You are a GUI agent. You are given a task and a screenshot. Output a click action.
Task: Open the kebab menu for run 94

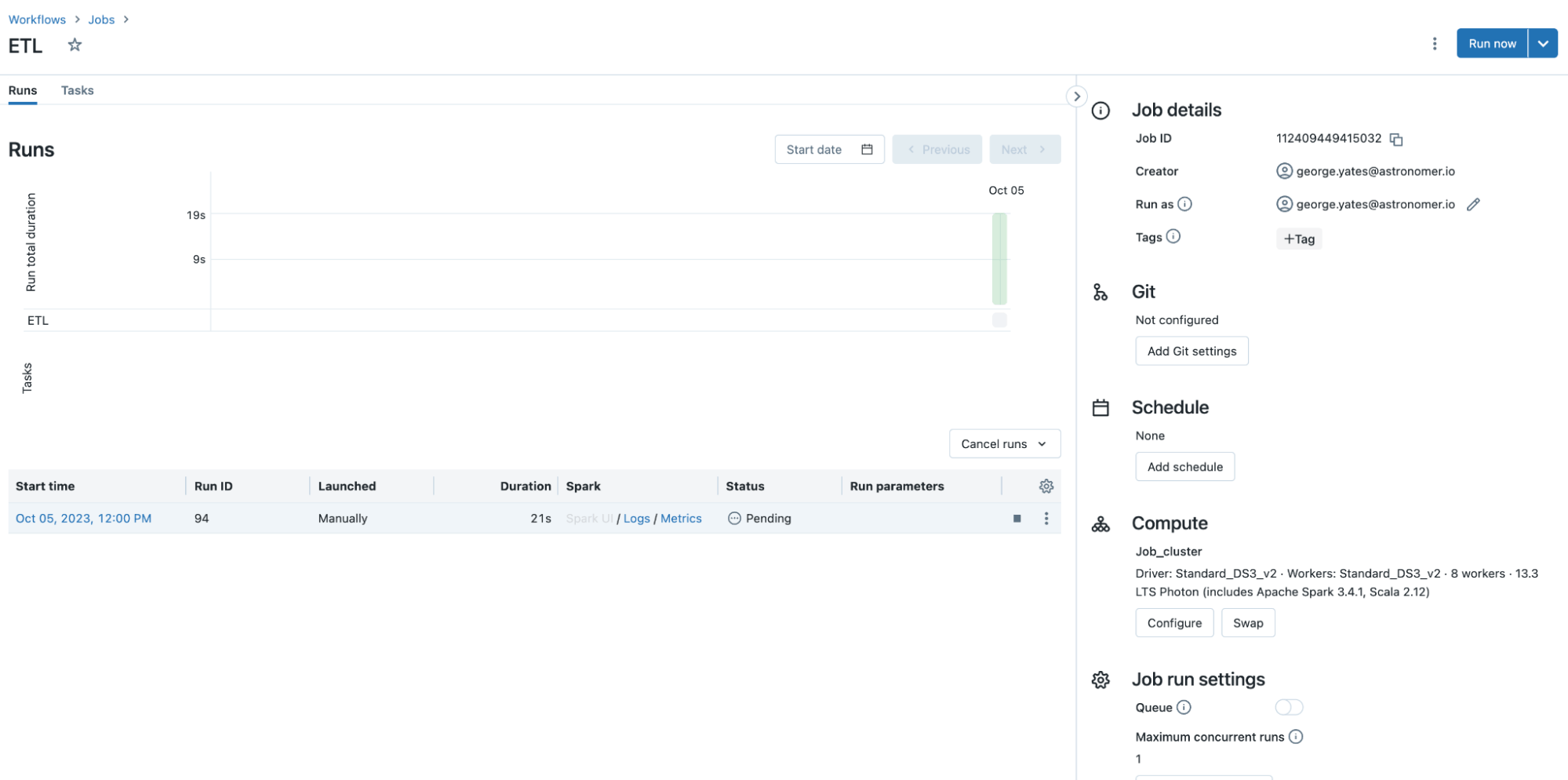(1046, 519)
